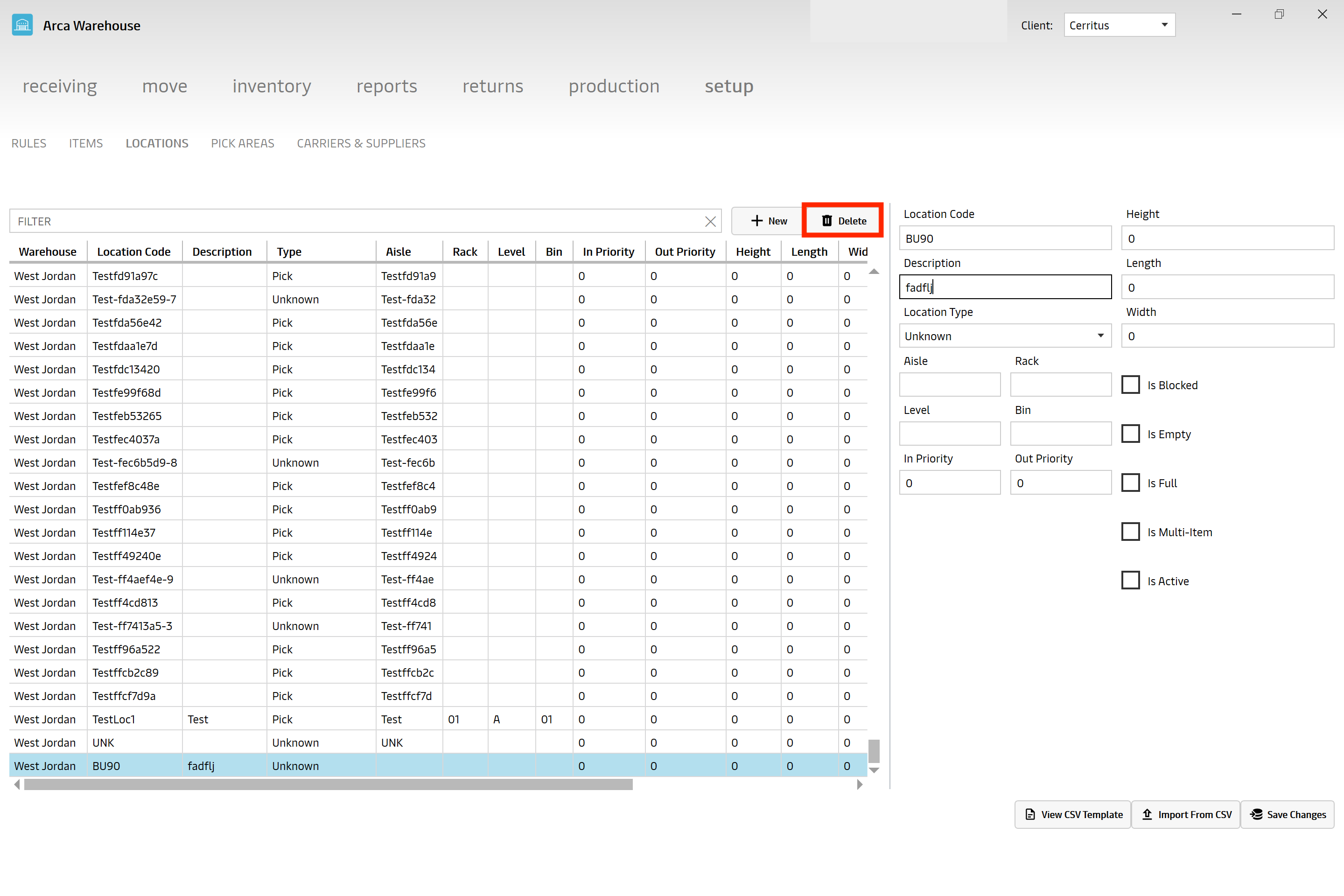Screen dimensions: 1344x896
Task: Clear the filter with the X icon
Action: click(x=710, y=222)
